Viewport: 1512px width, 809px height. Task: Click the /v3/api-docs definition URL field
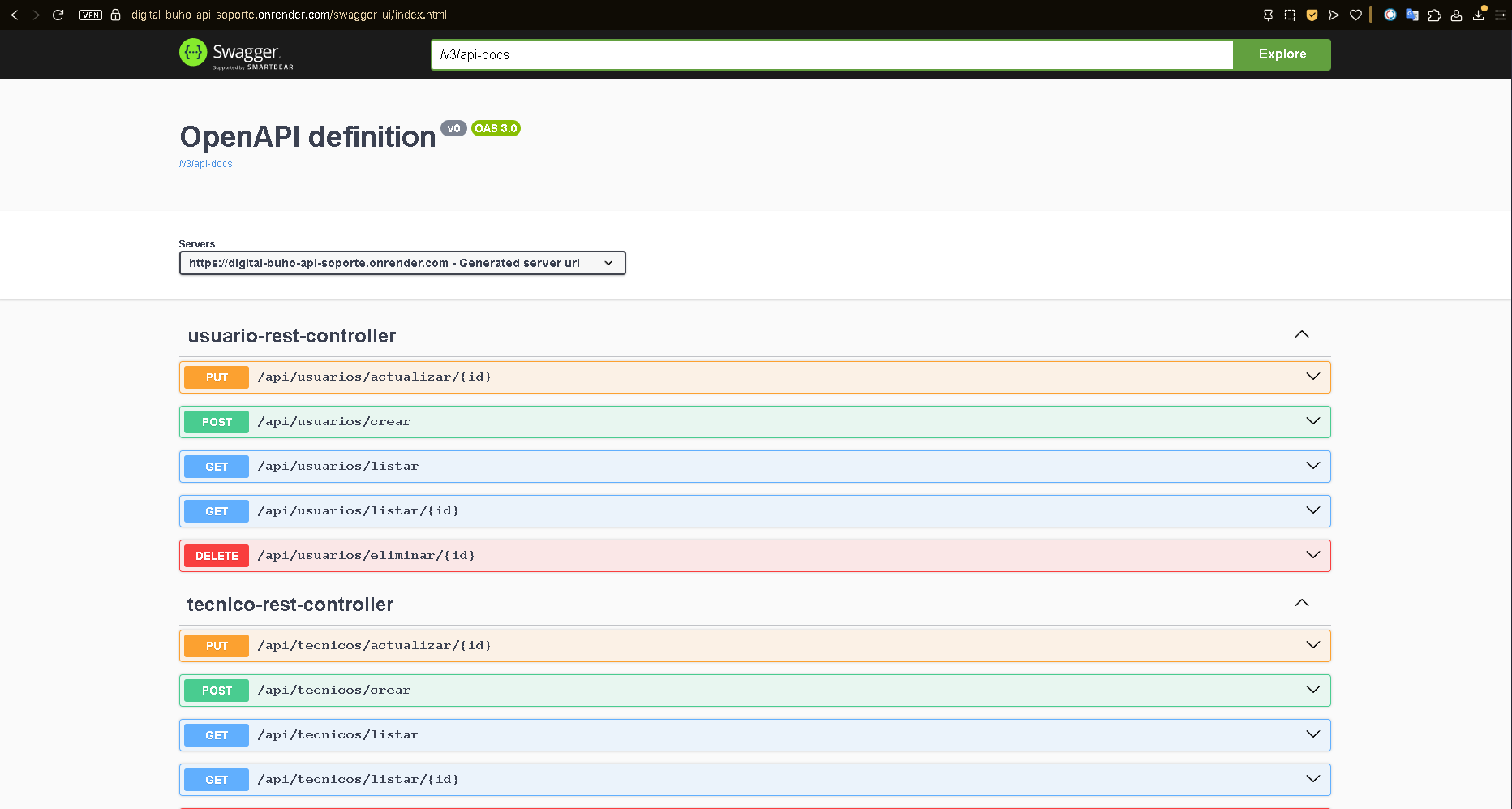[x=832, y=54]
